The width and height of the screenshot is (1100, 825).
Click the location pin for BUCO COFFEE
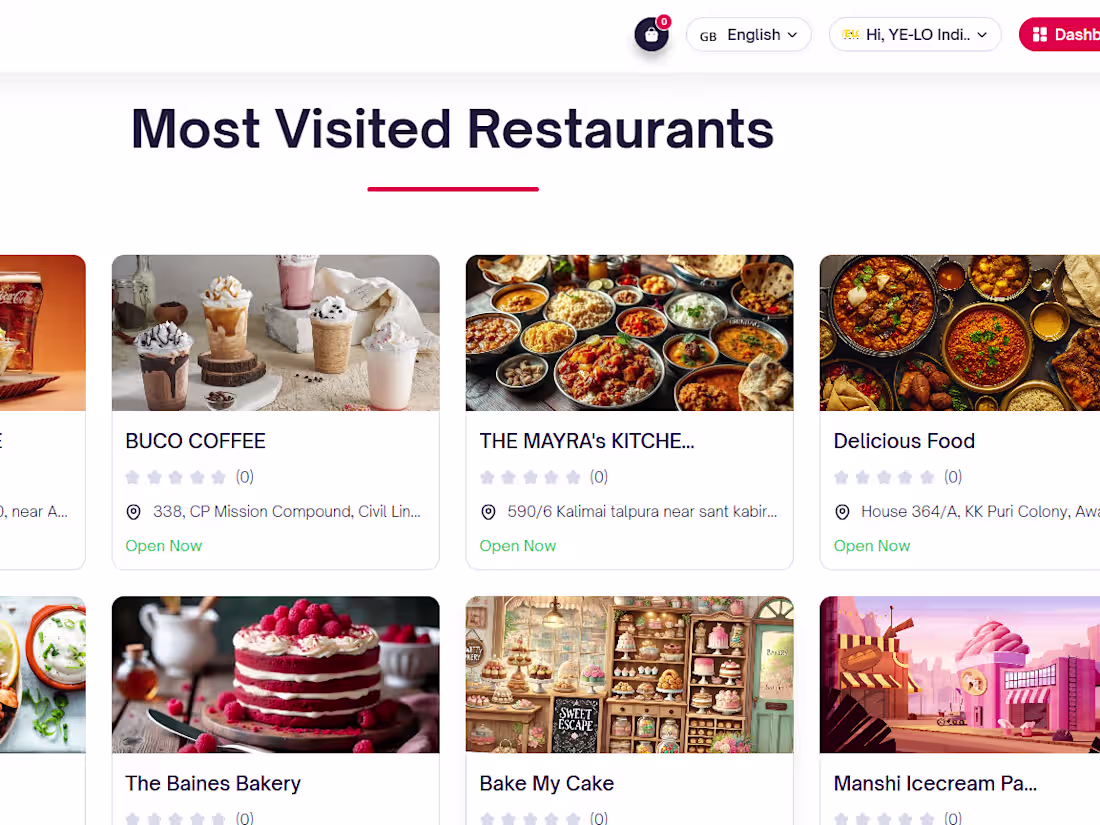[133, 512]
